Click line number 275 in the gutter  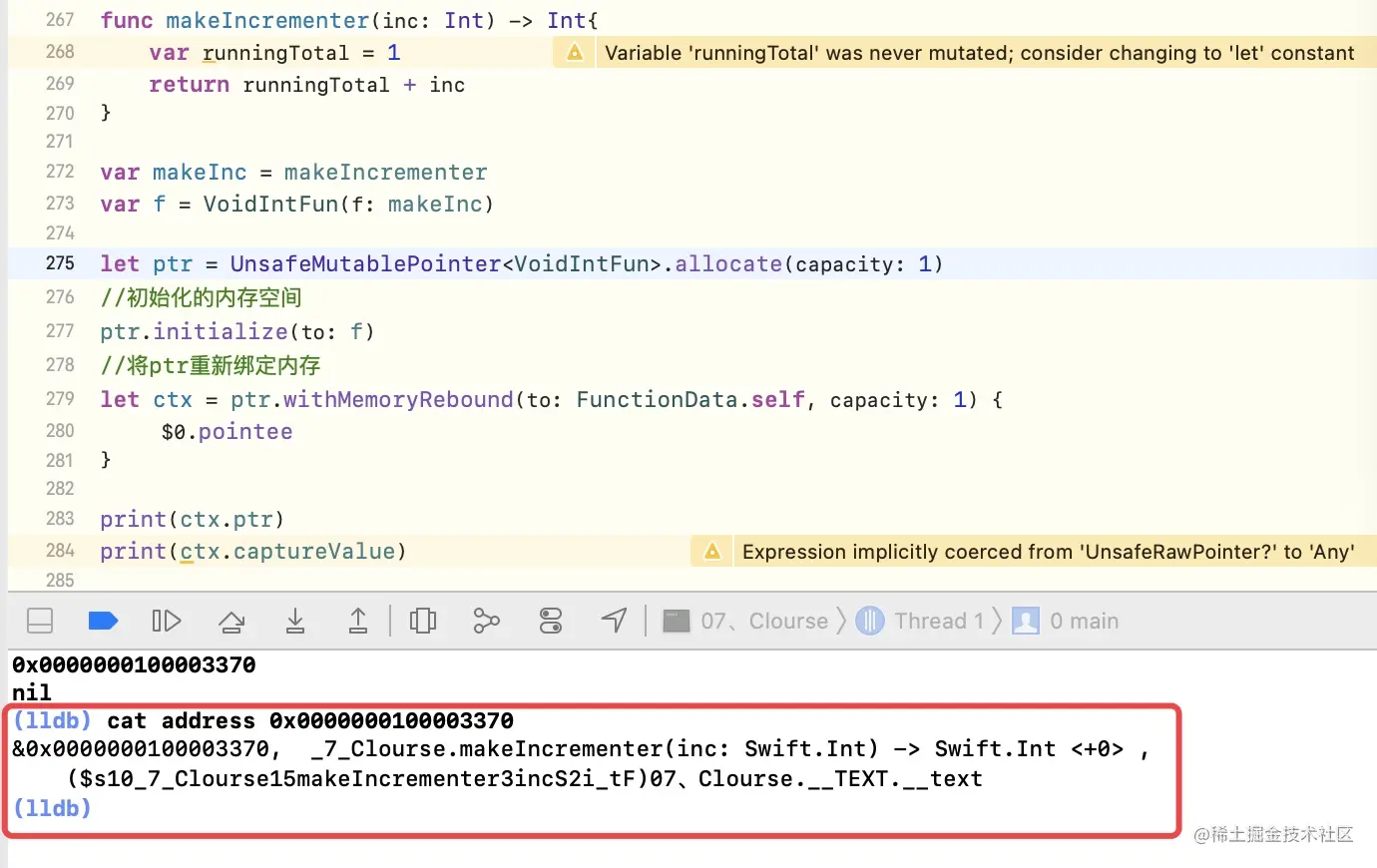(x=60, y=263)
